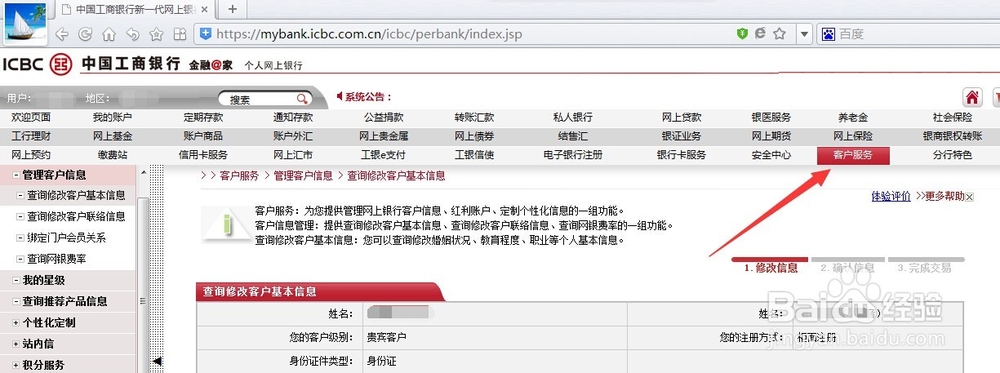Bookmark page with address bar star
This screenshot has width=1000, height=373.
[779, 34]
